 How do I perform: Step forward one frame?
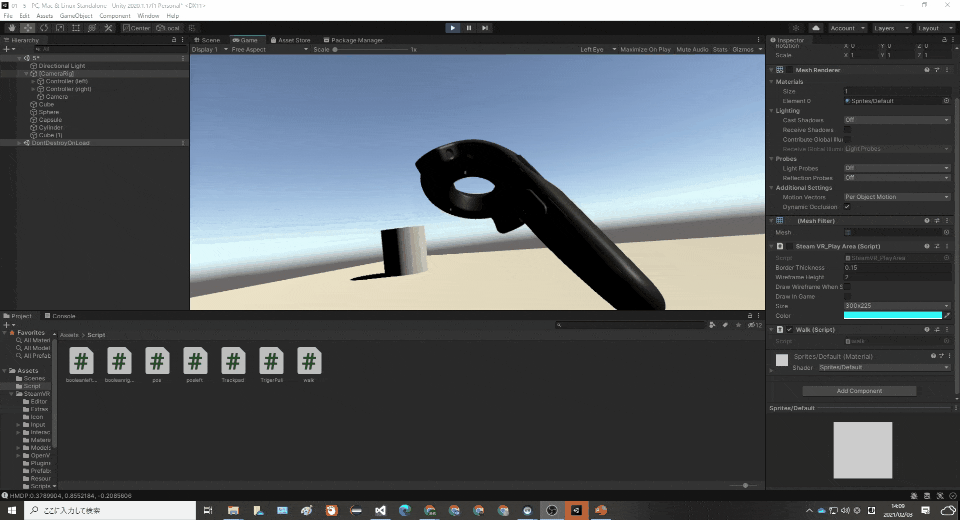485,28
